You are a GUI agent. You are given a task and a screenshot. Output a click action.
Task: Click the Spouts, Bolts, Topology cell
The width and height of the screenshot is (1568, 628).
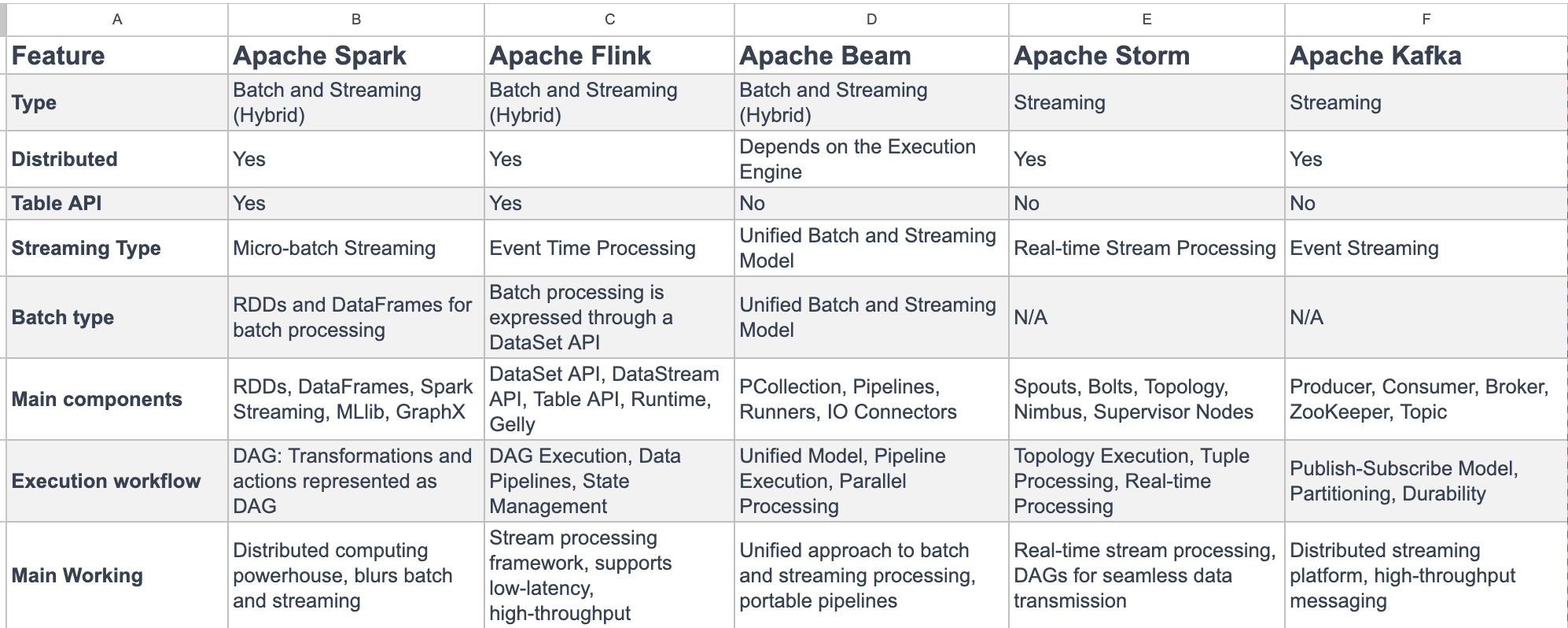1147,399
